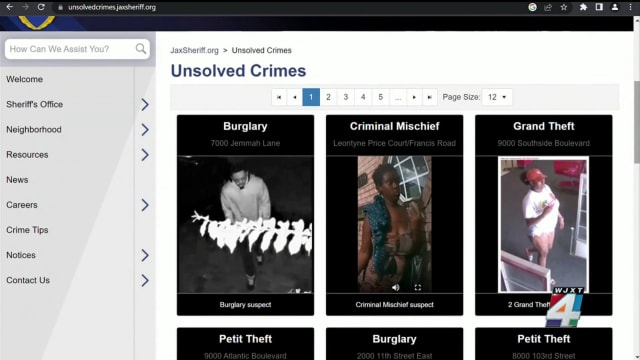This screenshot has height=360, width=640.
Task: Toggle the browser side panel icon
Action: click(599, 7)
